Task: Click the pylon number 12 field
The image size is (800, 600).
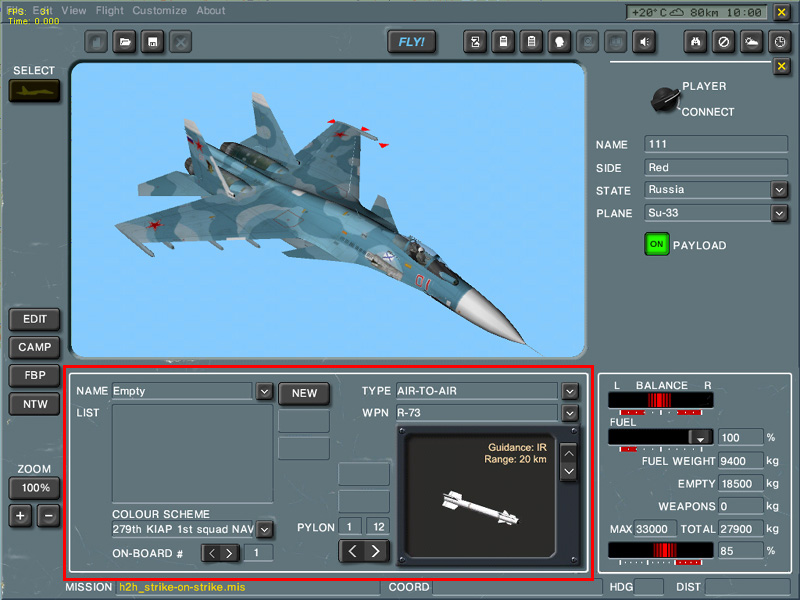Action: pyautogui.click(x=378, y=527)
